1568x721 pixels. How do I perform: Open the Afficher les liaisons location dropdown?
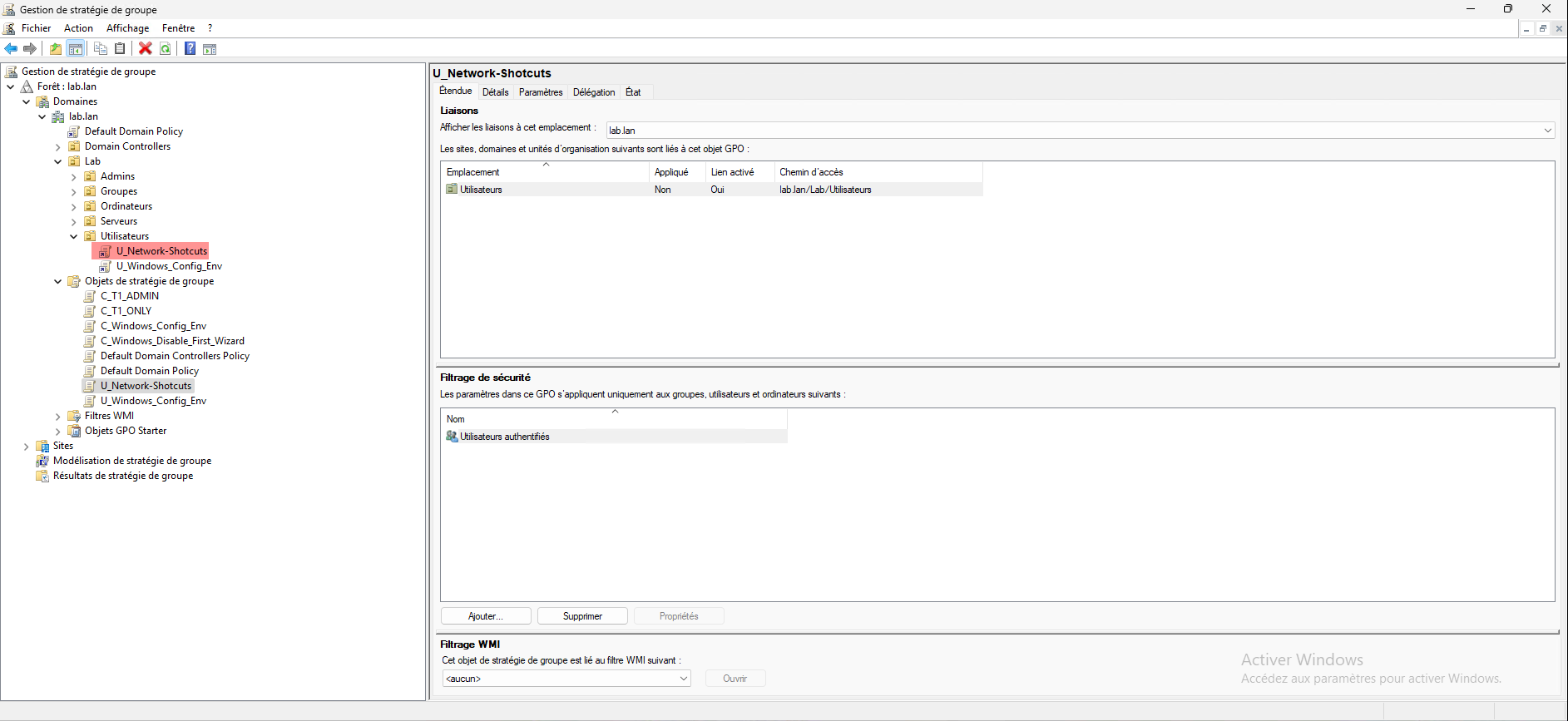(1547, 131)
